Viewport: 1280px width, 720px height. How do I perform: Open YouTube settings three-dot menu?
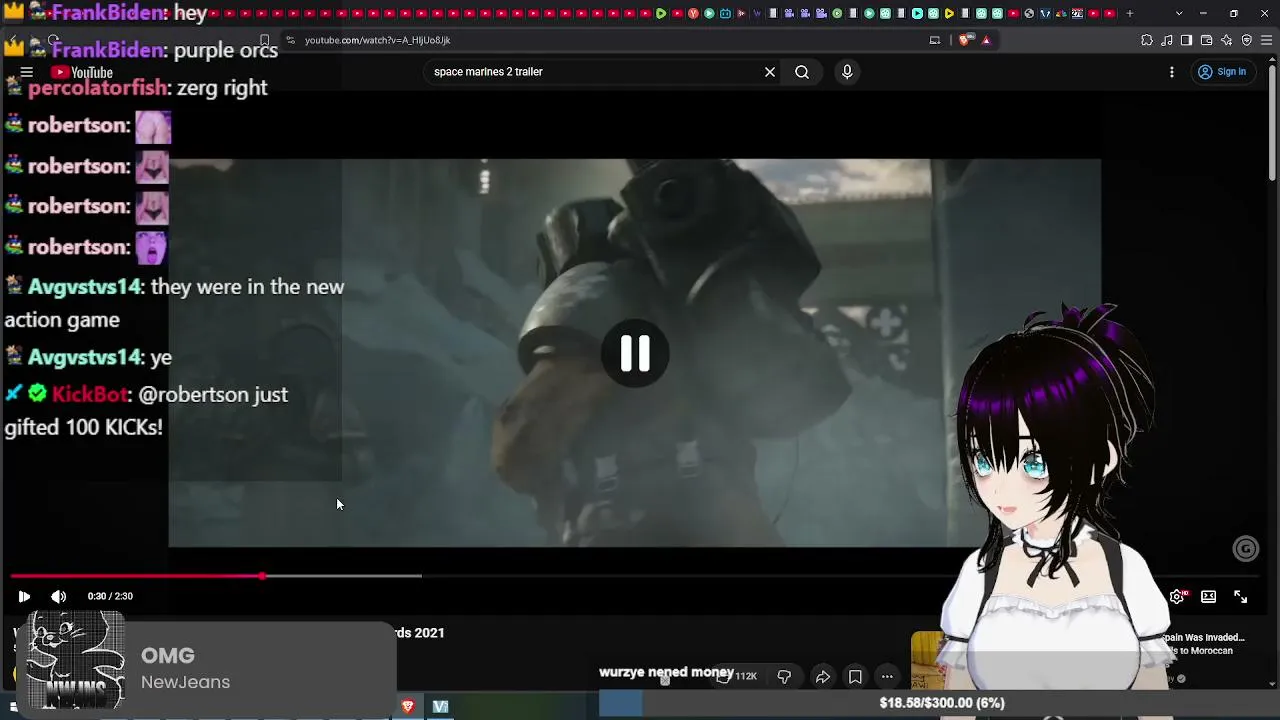(x=1172, y=72)
